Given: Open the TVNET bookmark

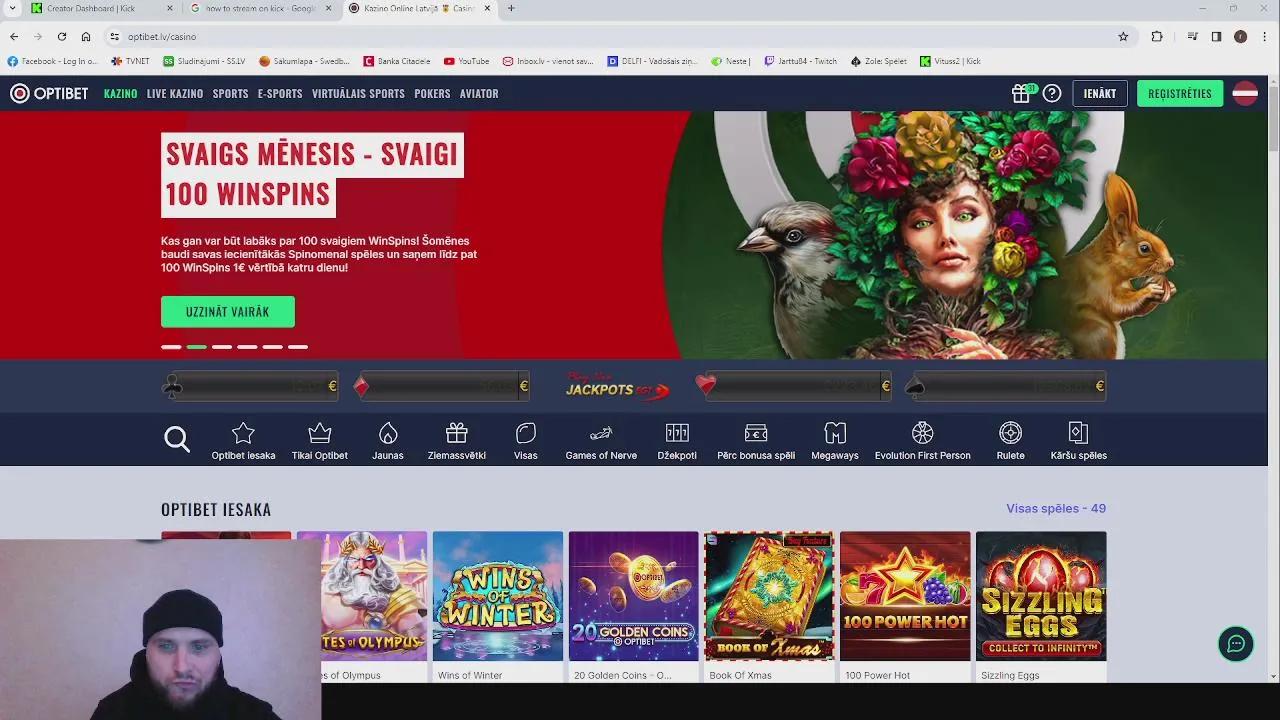Looking at the screenshot, I should (x=130, y=61).
